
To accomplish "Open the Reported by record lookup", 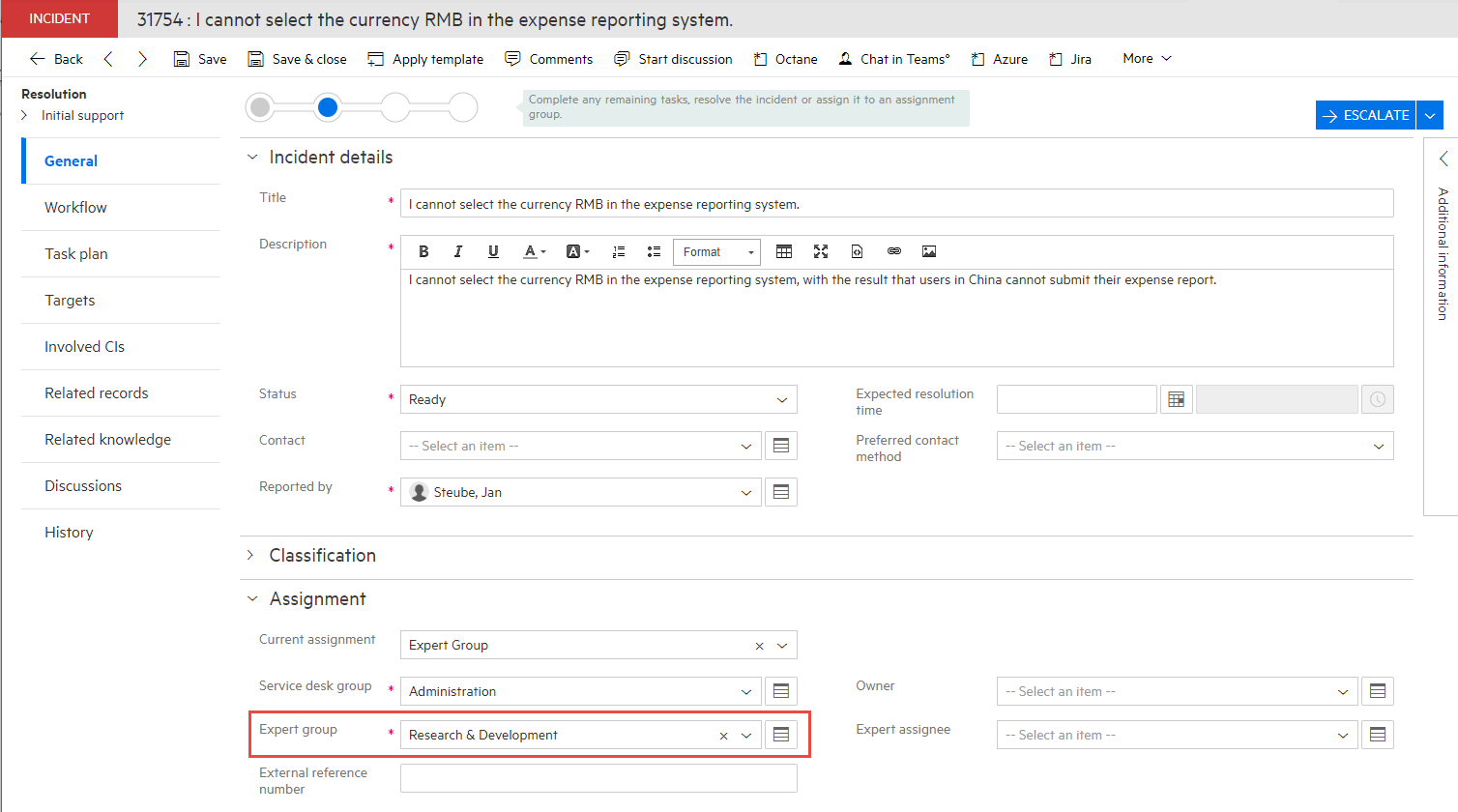I will (781, 491).
